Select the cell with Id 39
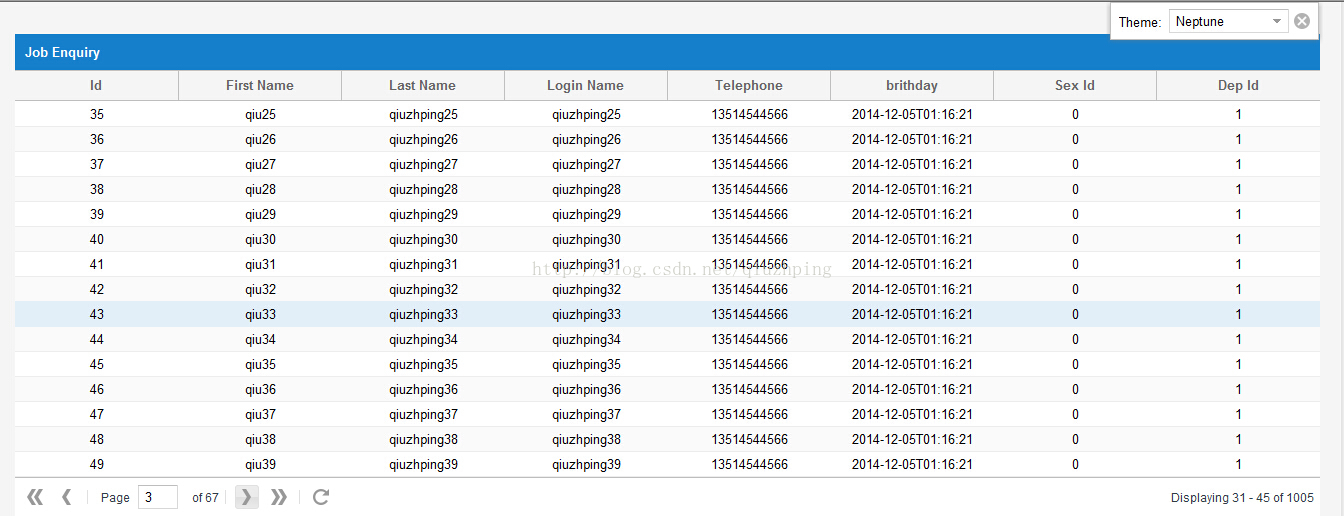Image resolution: width=1344 pixels, height=516 pixels. pos(96,214)
